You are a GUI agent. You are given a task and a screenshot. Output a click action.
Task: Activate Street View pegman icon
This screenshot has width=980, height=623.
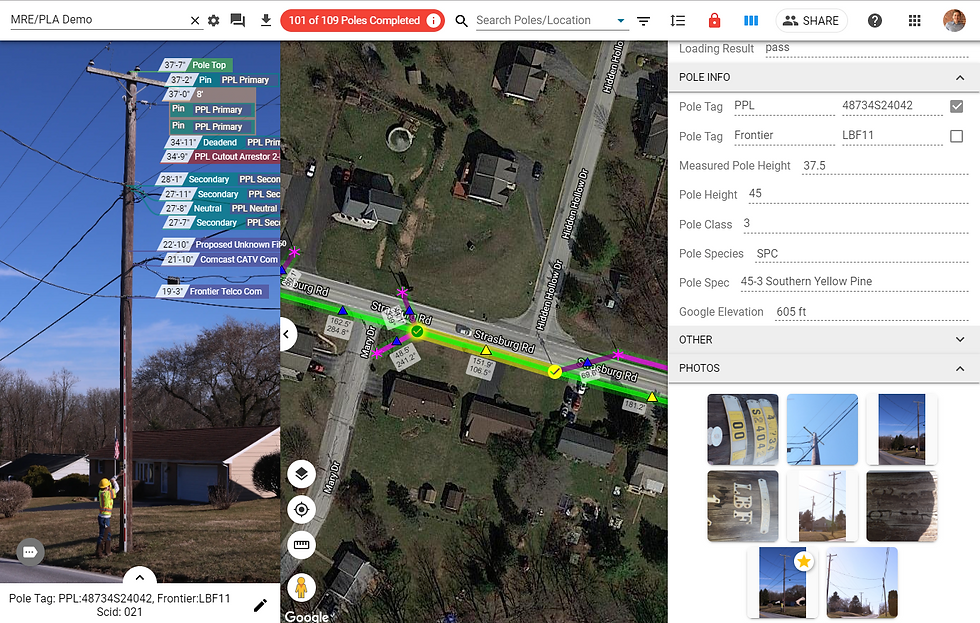pyautogui.click(x=301, y=587)
